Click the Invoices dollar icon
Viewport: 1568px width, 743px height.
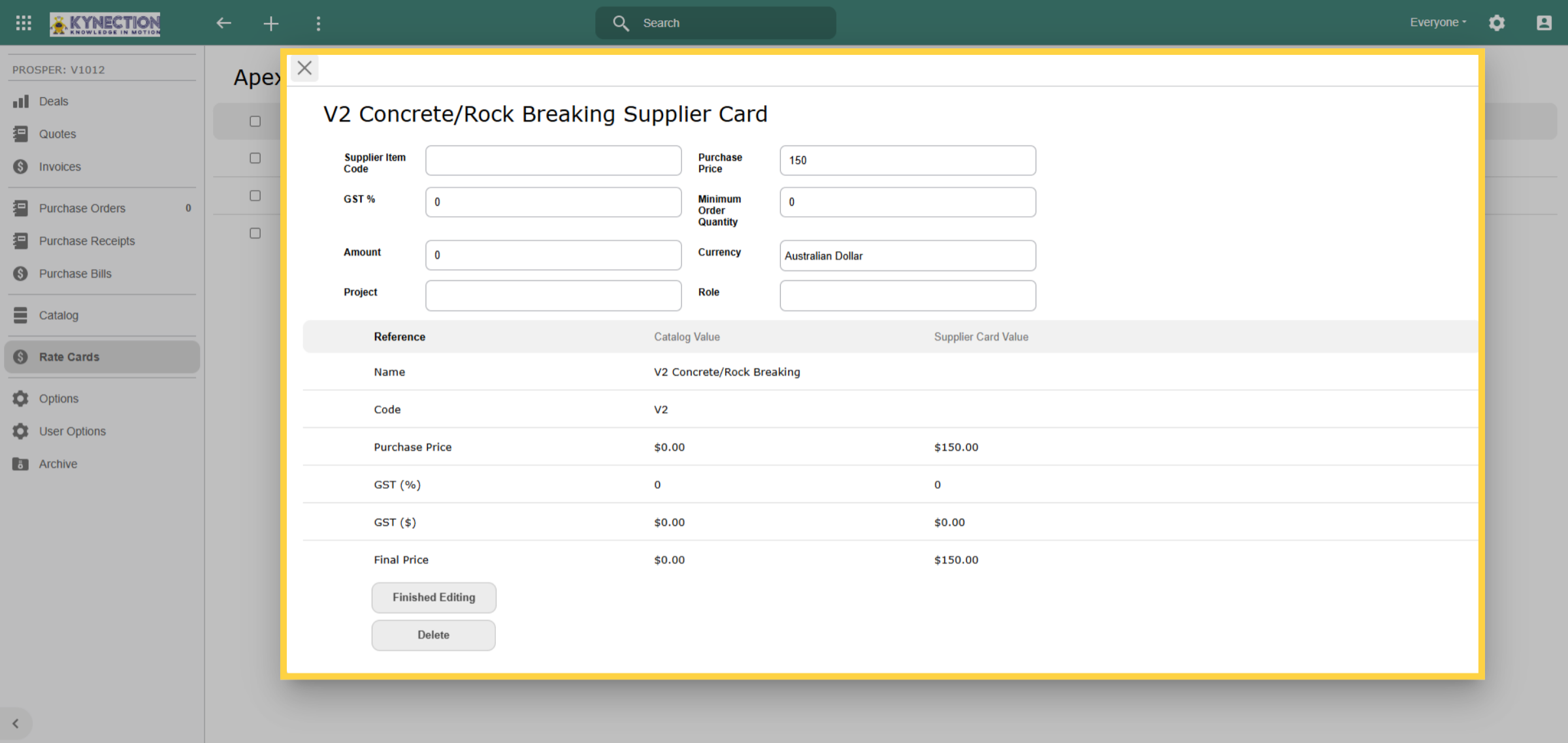coord(21,166)
